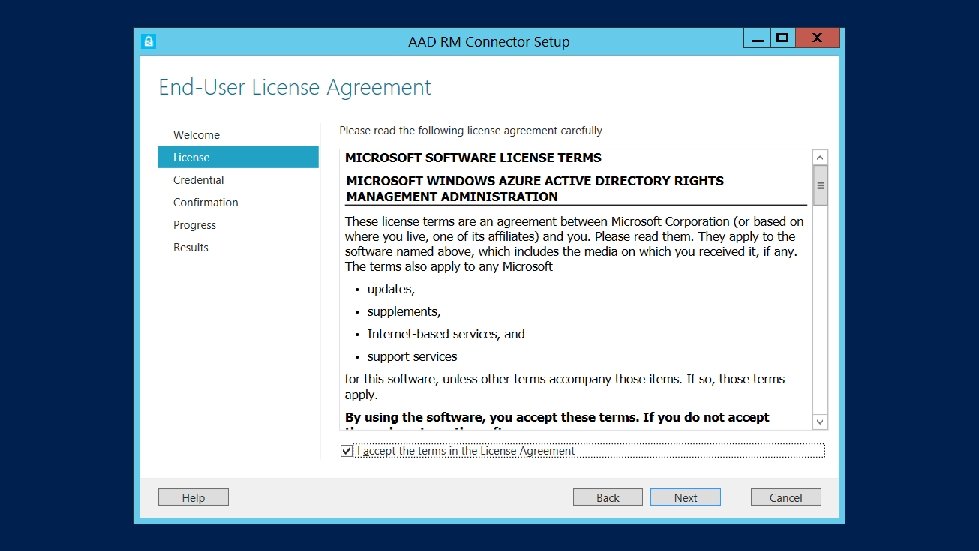Select the Welcome step in sidebar

(x=197, y=135)
